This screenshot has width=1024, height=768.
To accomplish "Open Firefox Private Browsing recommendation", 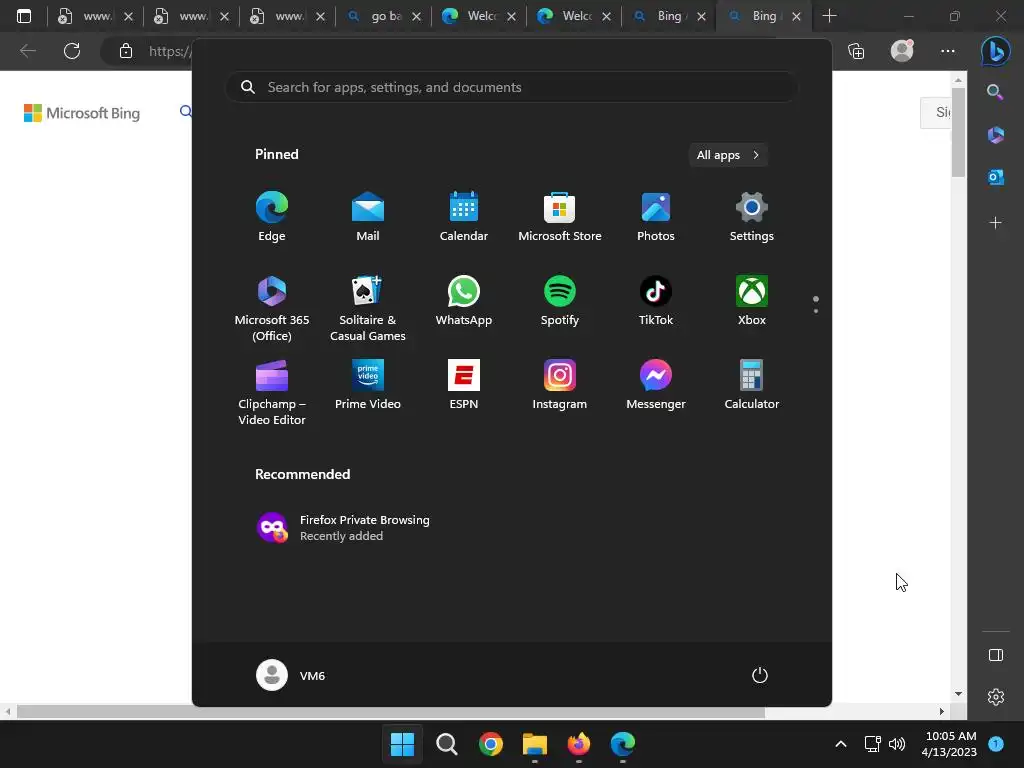I will coord(343,528).
